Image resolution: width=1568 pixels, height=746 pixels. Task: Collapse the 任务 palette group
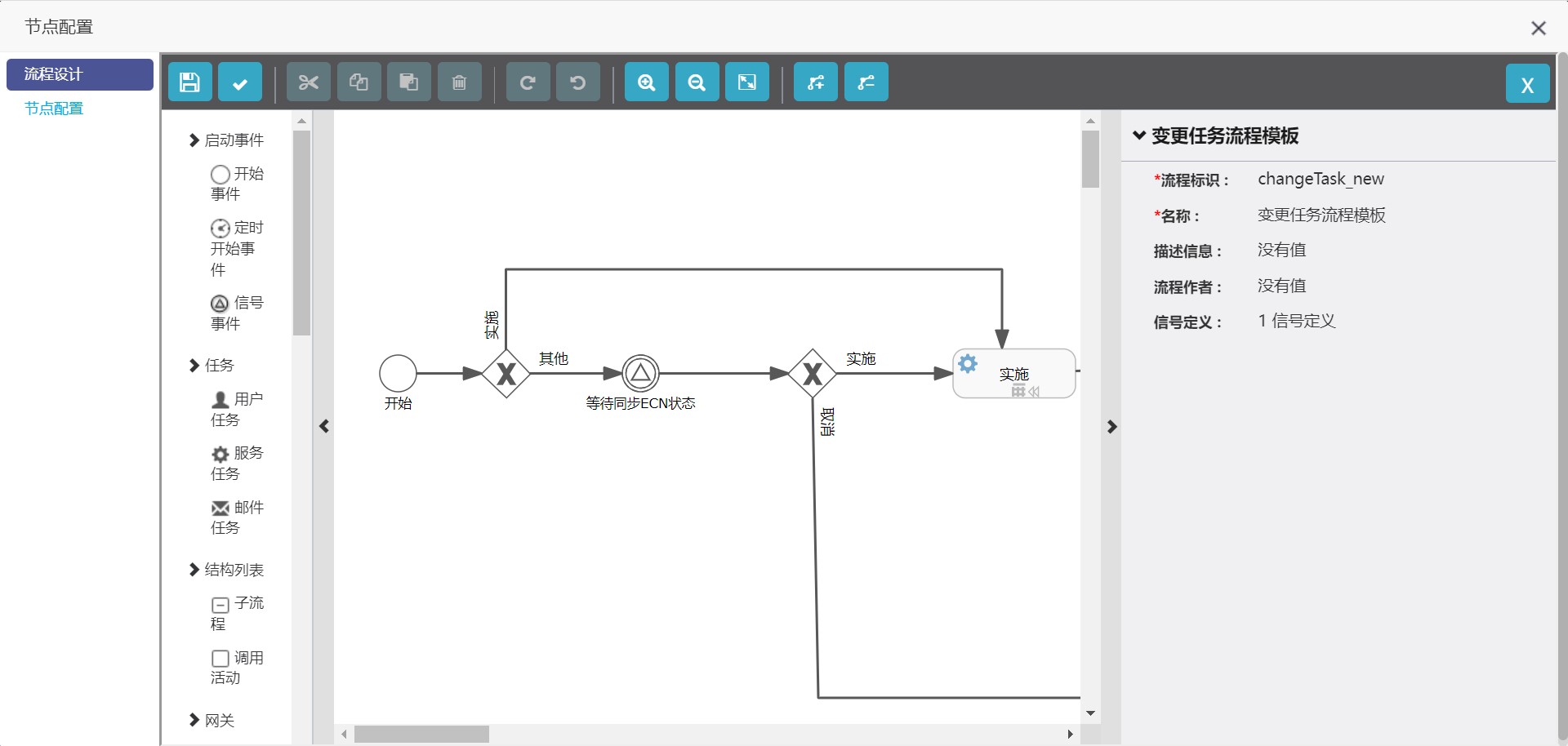click(212, 366)
